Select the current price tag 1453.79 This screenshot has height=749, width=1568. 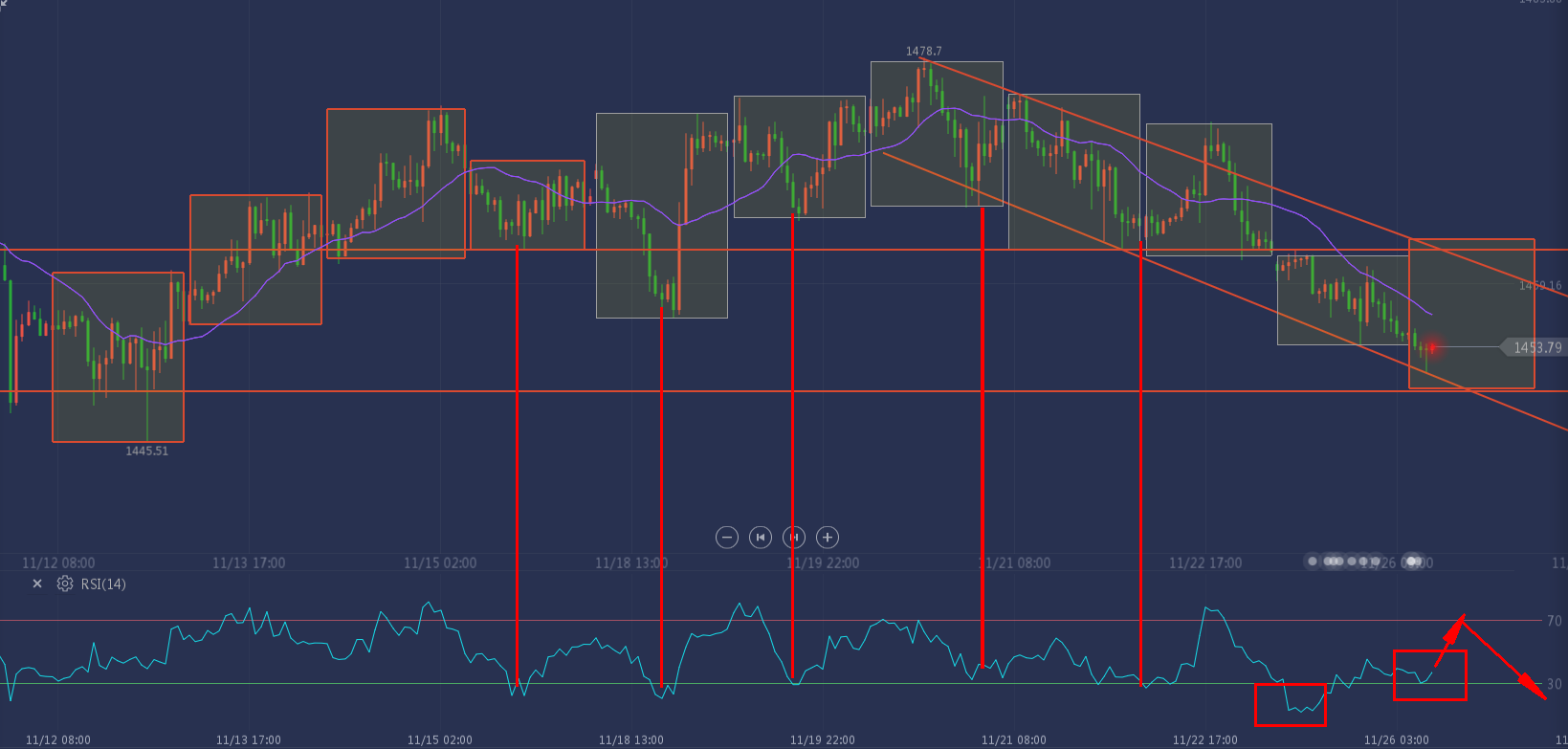point(1534,347)
